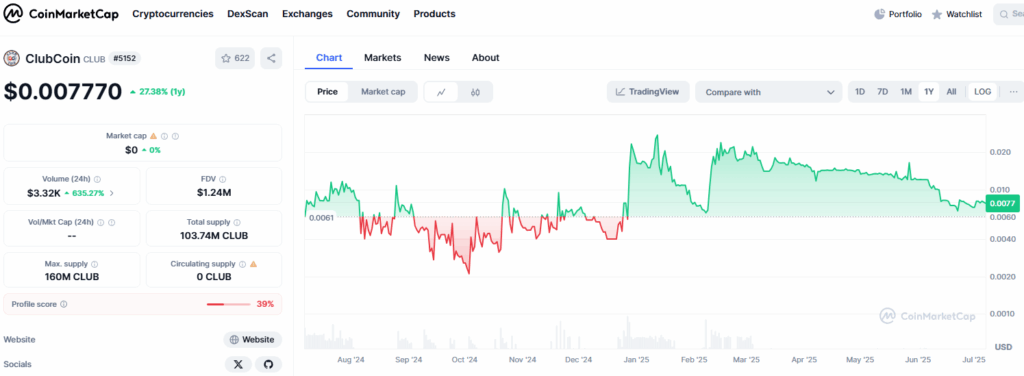Select the Price toggle option
Image resolution: width=1024 pixels, height=376 pixels.
pyautogui.click(x=327, y=92)
